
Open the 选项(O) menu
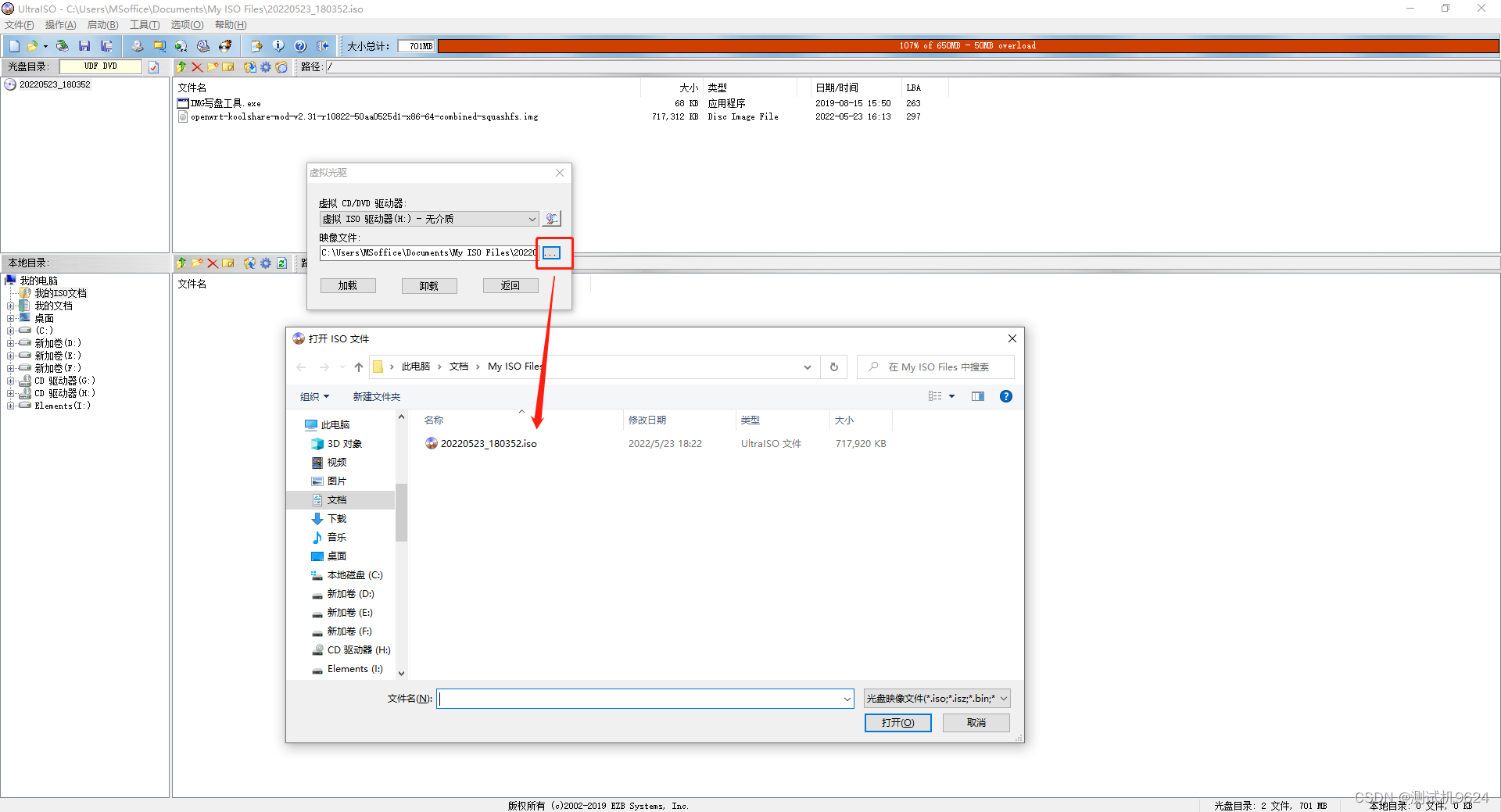(187, 25)
